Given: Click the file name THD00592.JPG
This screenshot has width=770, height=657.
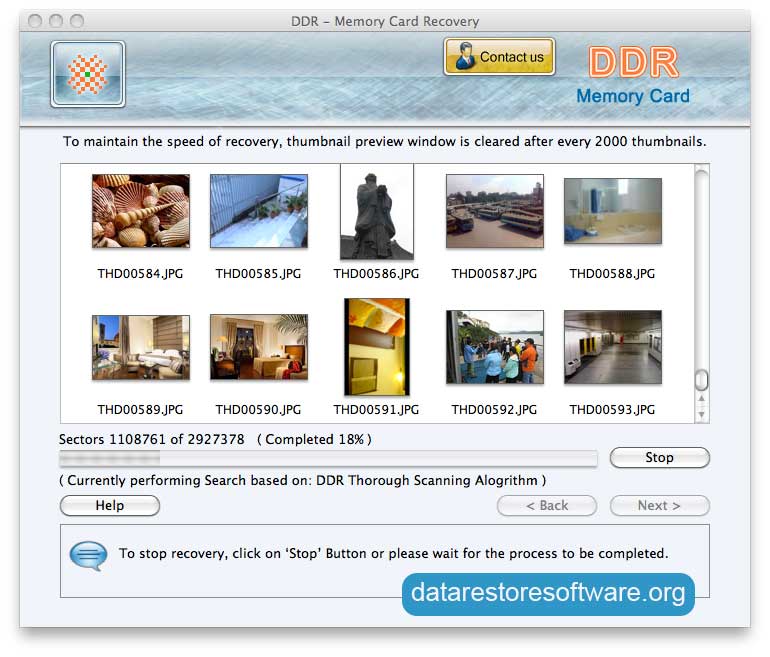Looking at the screenshot, I should pos(494,410).
